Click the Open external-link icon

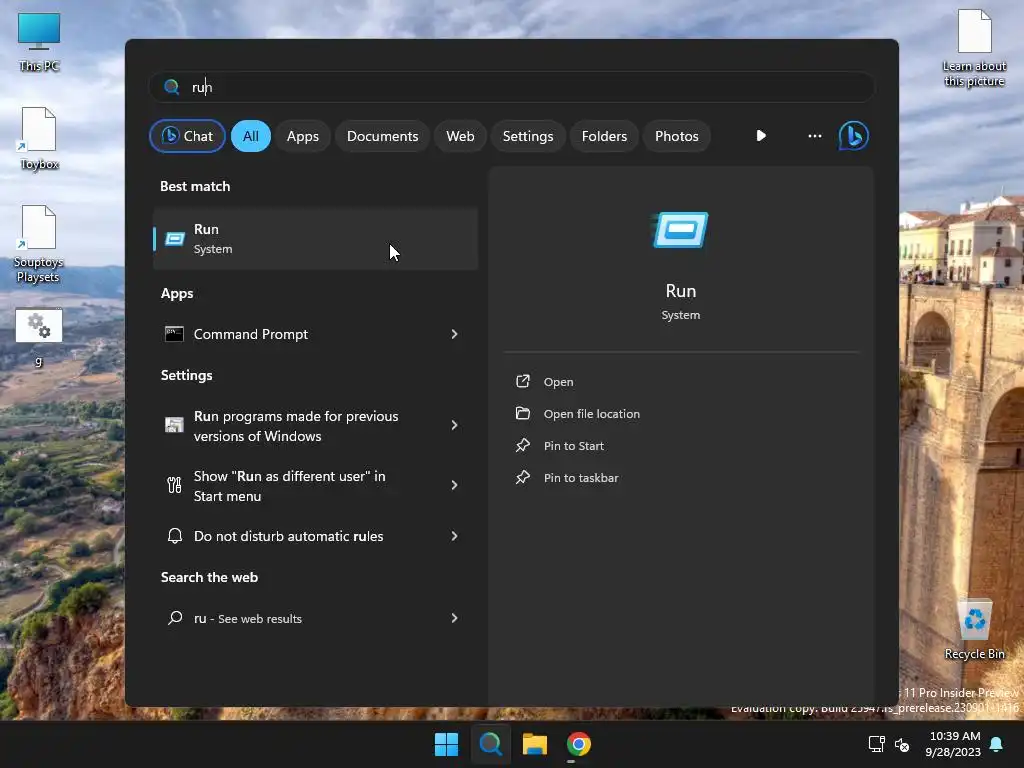tap(522, 381)
